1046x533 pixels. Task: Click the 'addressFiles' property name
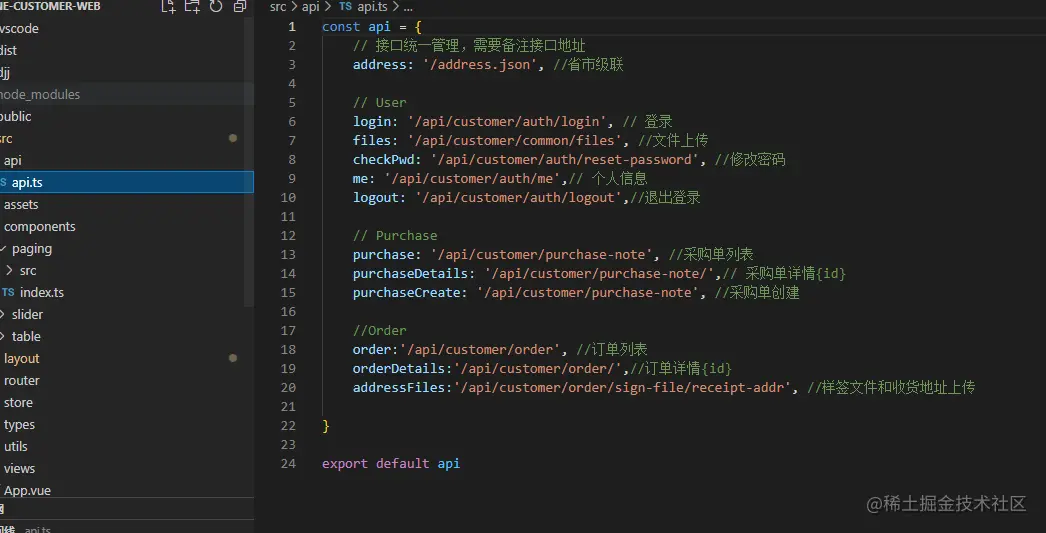point(399,388)
